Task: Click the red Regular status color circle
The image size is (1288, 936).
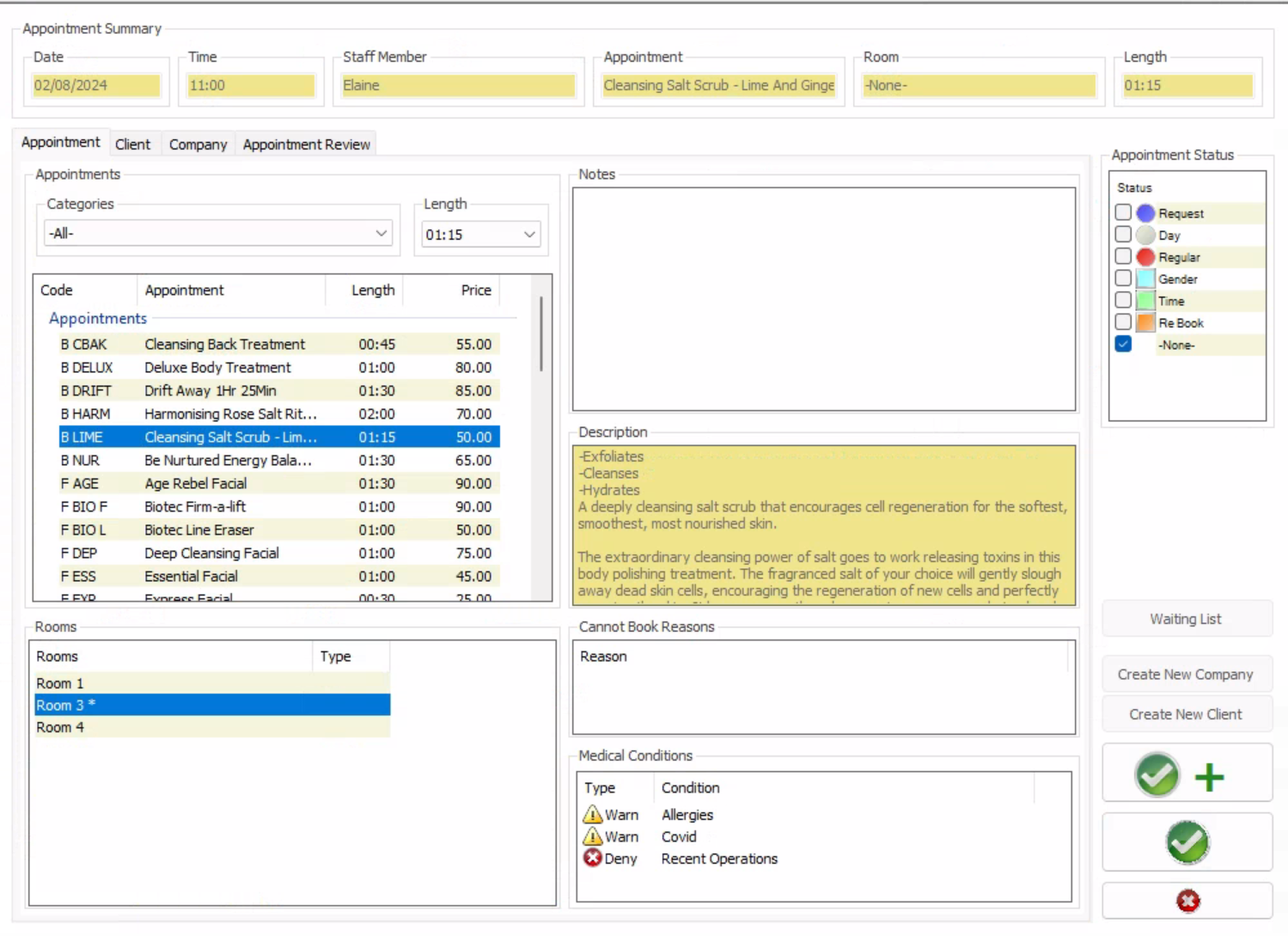Action: tap(1145, 257)
